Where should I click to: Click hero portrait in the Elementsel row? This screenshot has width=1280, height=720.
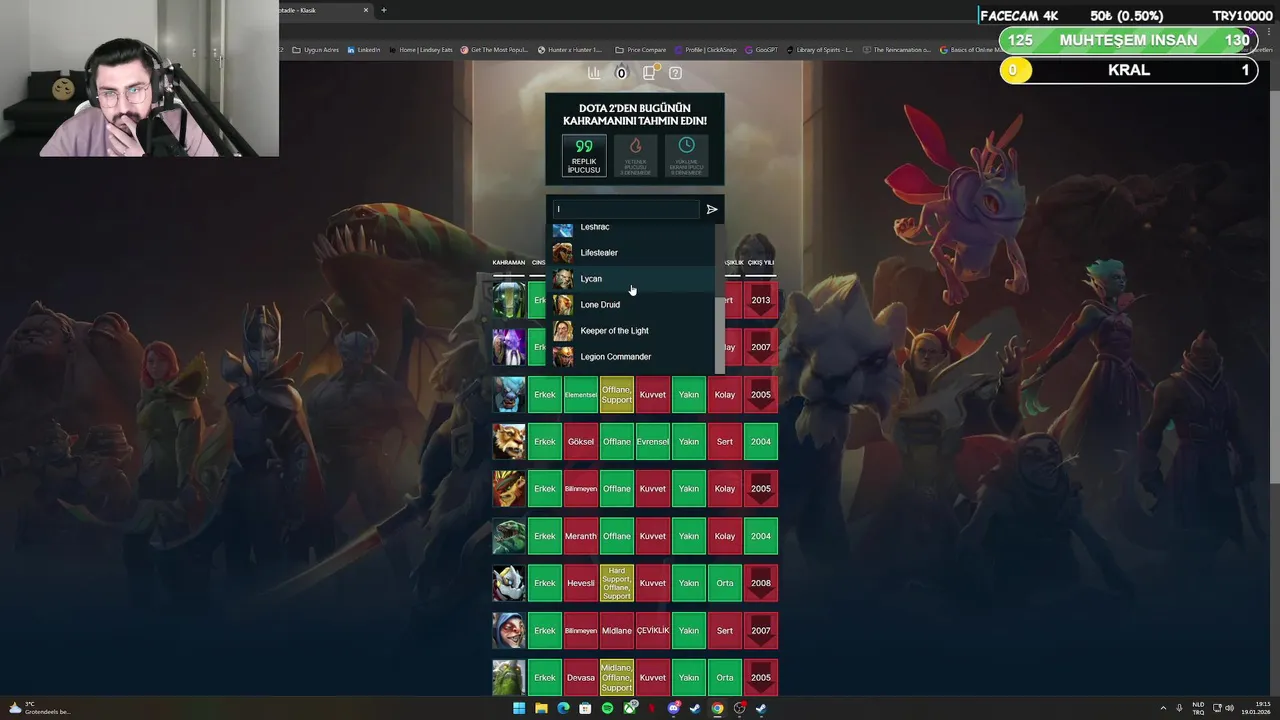point(509,394)
